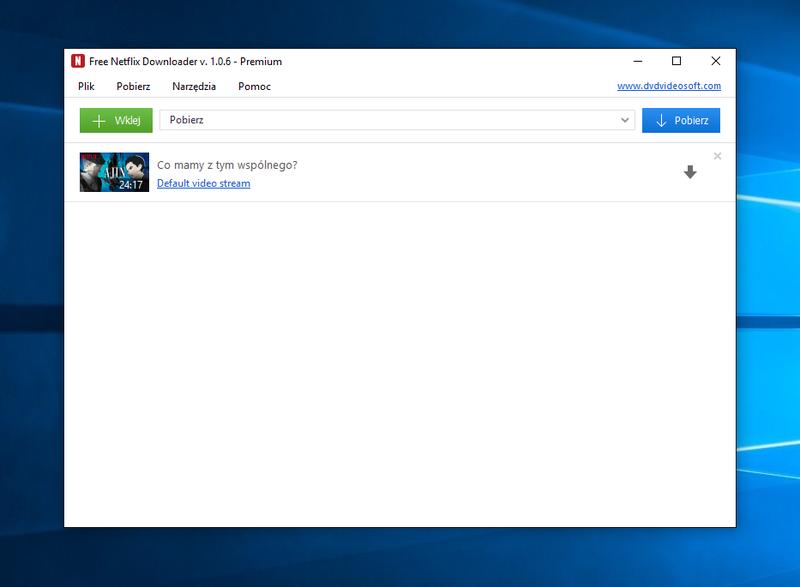The width and height of the screenshot is (800, 587).
Task: Close the Free Netflix Downloader window
Action: click(716, 61)
